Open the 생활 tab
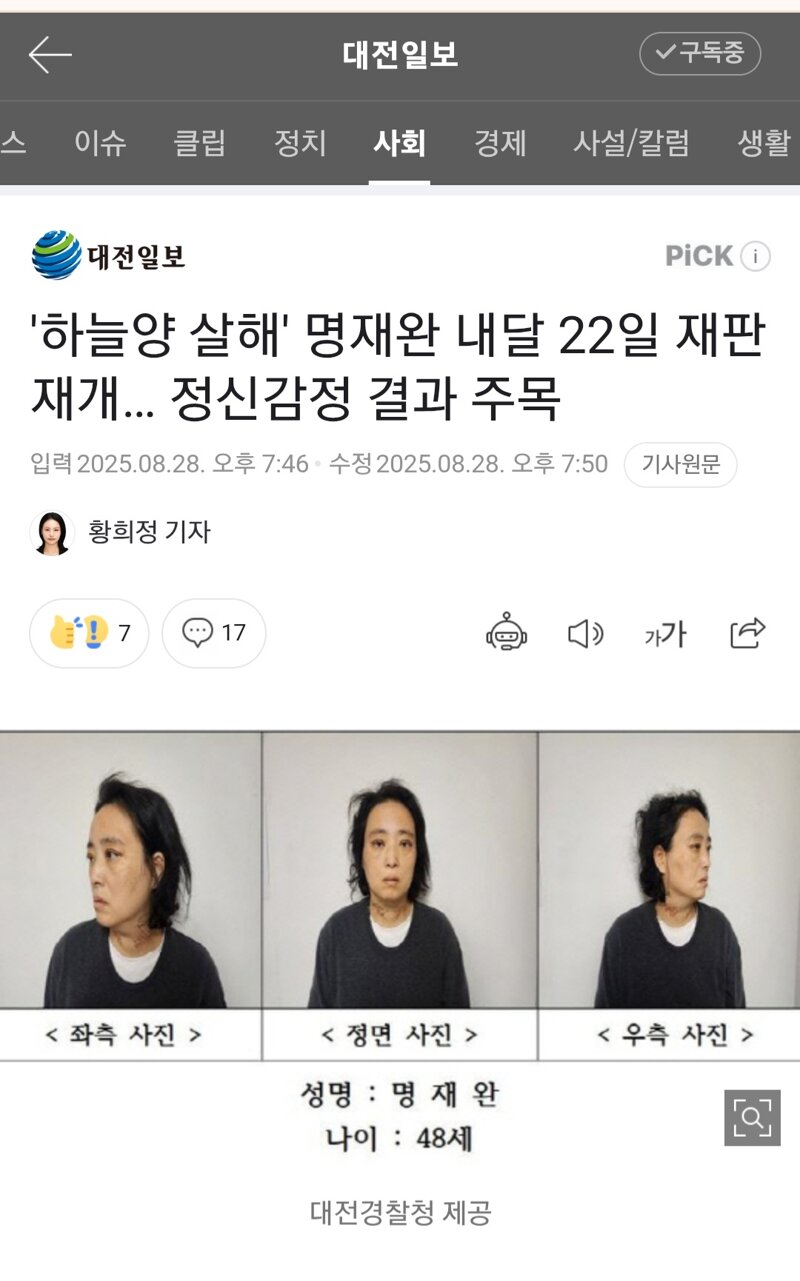Screen dimensions: 800x1281 coord(764,143)
